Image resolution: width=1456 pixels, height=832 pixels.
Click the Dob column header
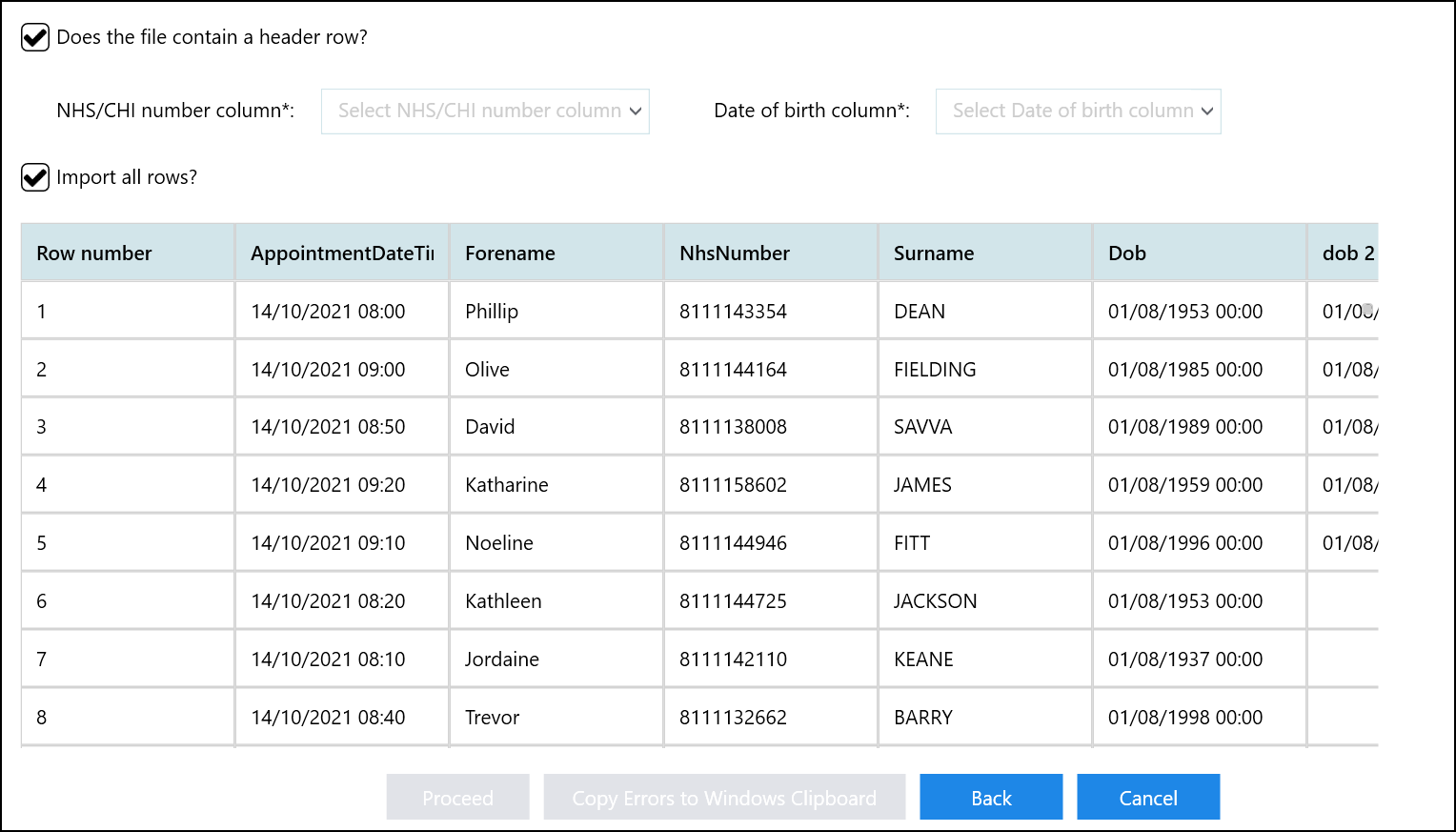tap(1126, 254)
